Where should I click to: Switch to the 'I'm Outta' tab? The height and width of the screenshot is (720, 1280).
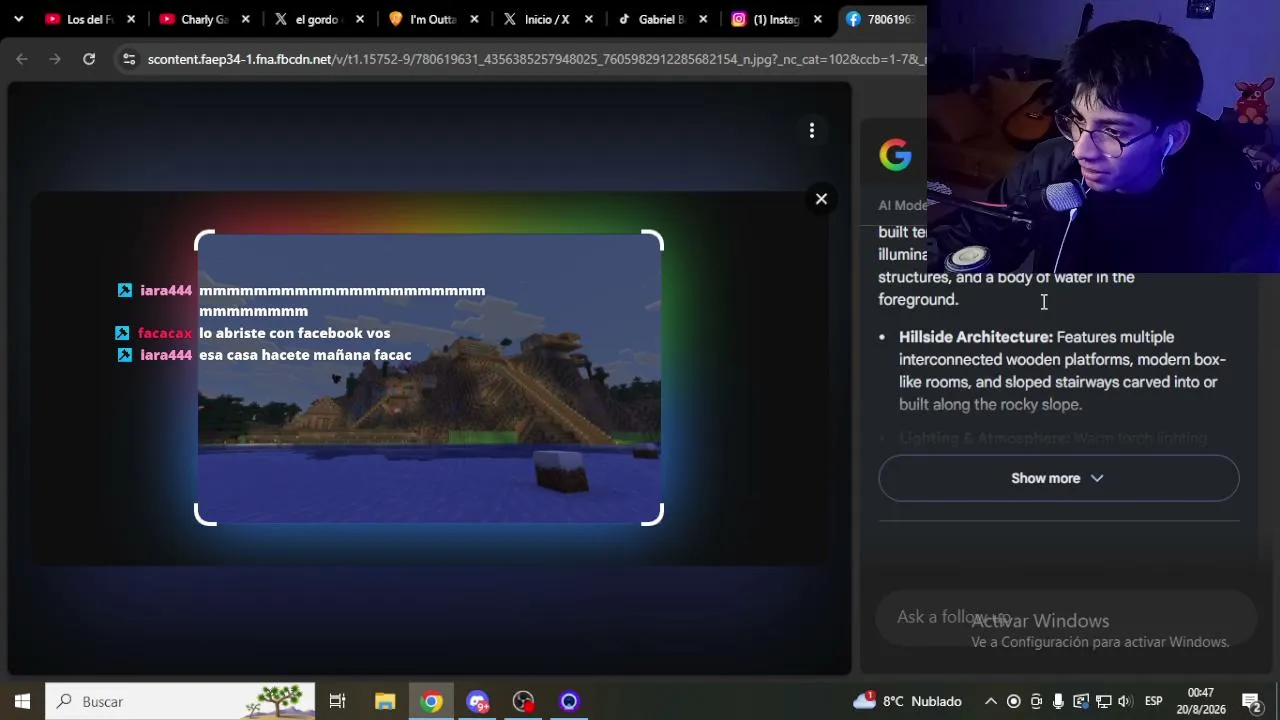[x=431, y=19]
